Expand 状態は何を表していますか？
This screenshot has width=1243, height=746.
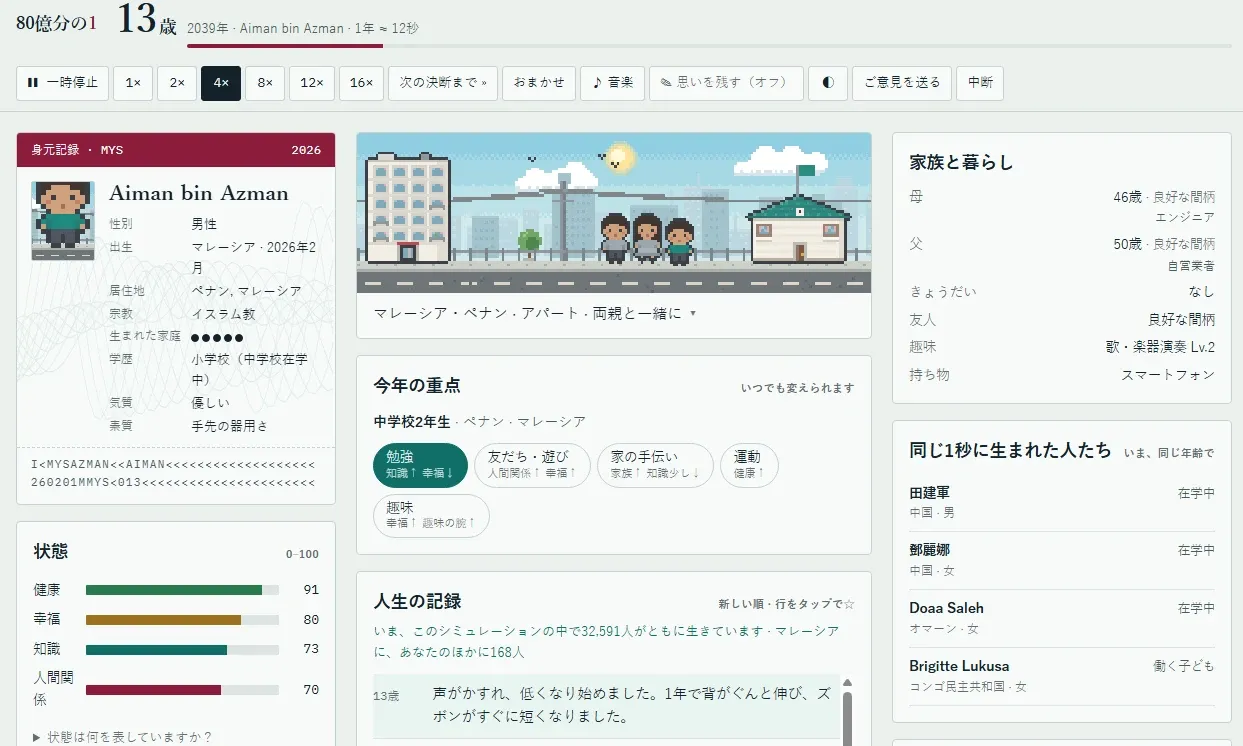122,737
